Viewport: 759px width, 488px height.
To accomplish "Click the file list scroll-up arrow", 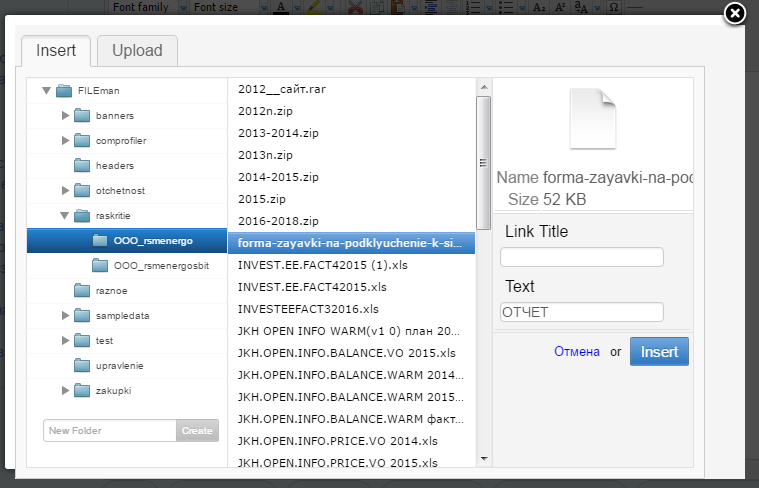I will tap(484, 88).
